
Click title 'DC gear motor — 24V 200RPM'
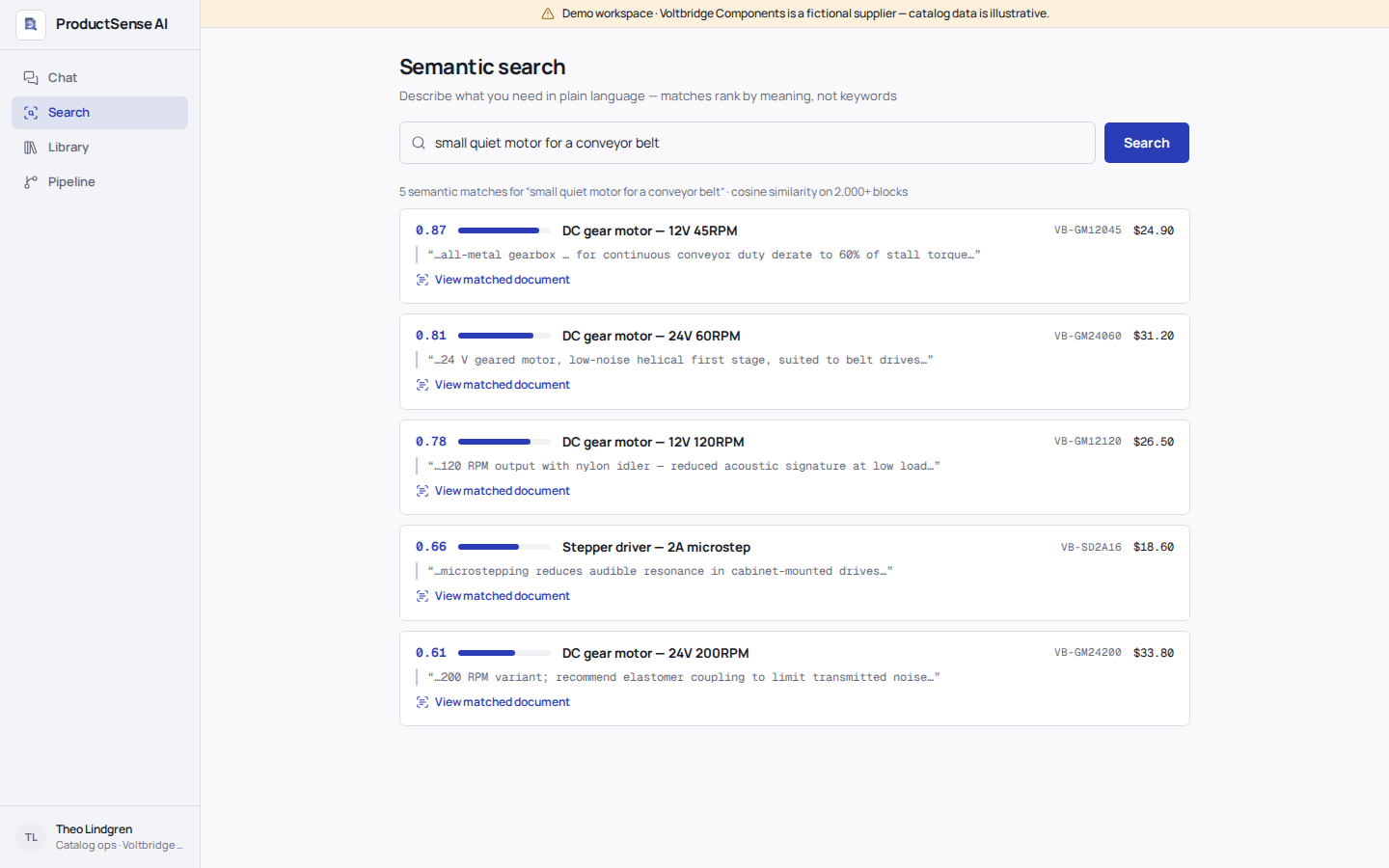656,653
